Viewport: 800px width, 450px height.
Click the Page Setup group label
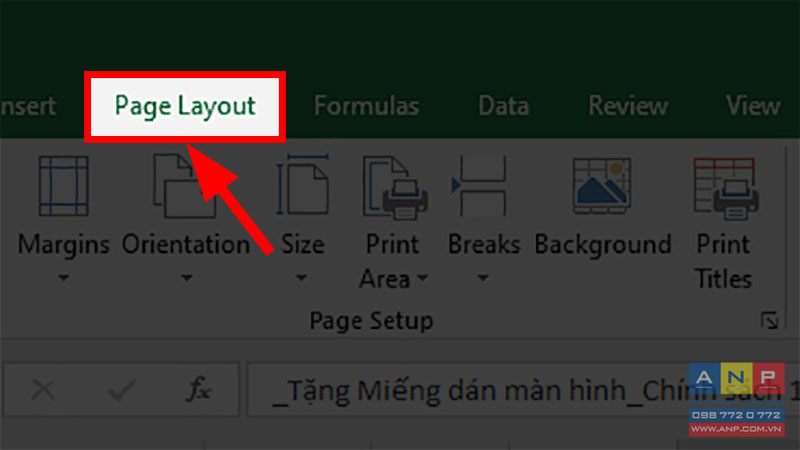[x=371, y=321]
